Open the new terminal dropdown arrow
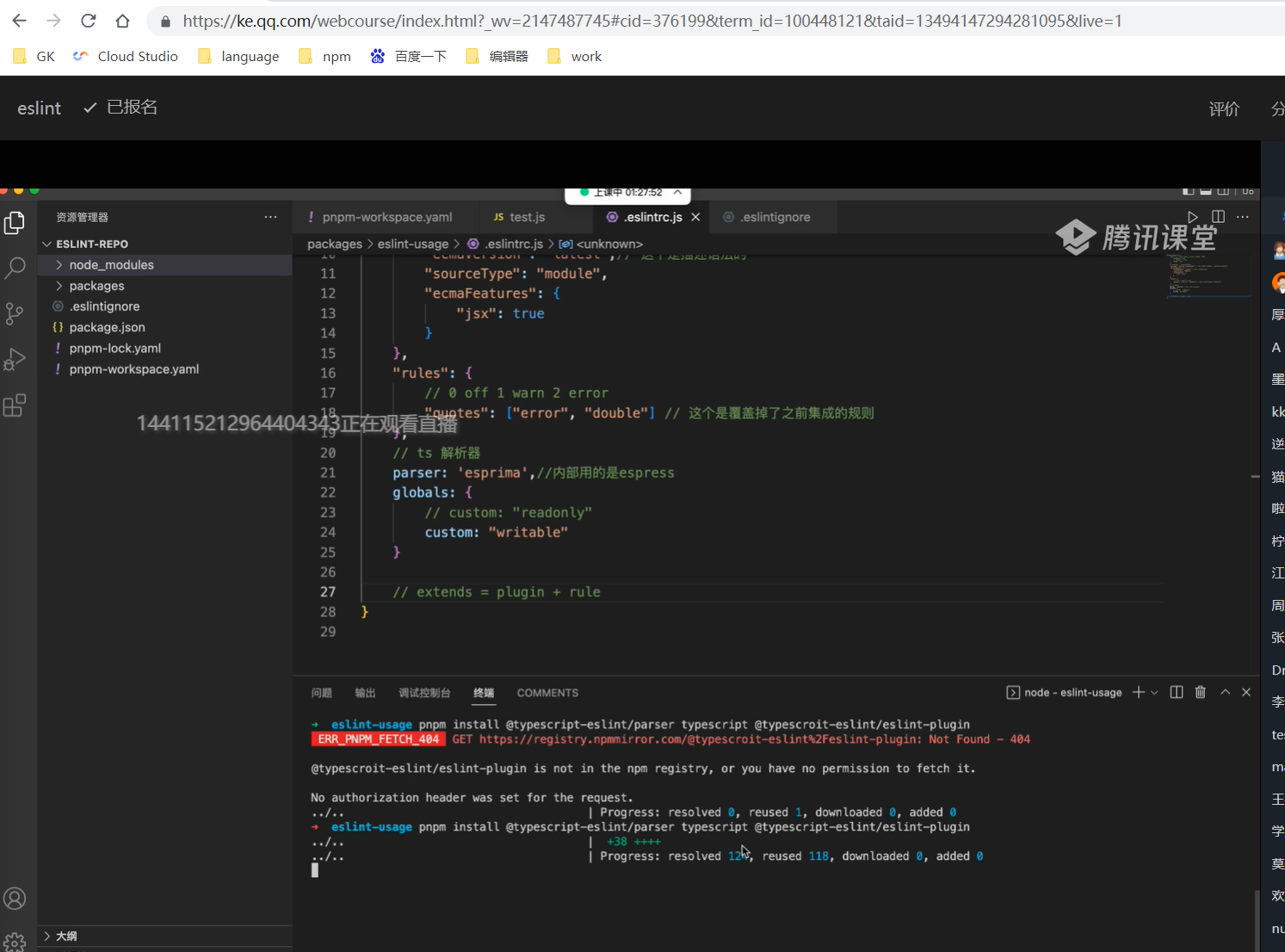The height and width of the screenshot is (952, 1285). click(x=1154, y=693)
